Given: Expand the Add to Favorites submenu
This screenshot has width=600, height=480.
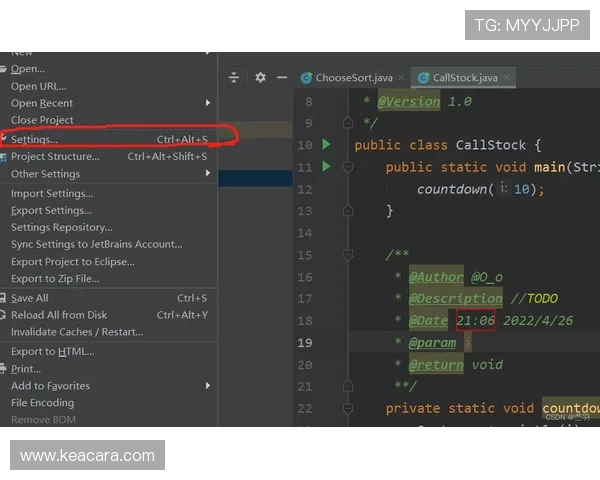Looking at the screenshot, I should click(x=208, y=386).
